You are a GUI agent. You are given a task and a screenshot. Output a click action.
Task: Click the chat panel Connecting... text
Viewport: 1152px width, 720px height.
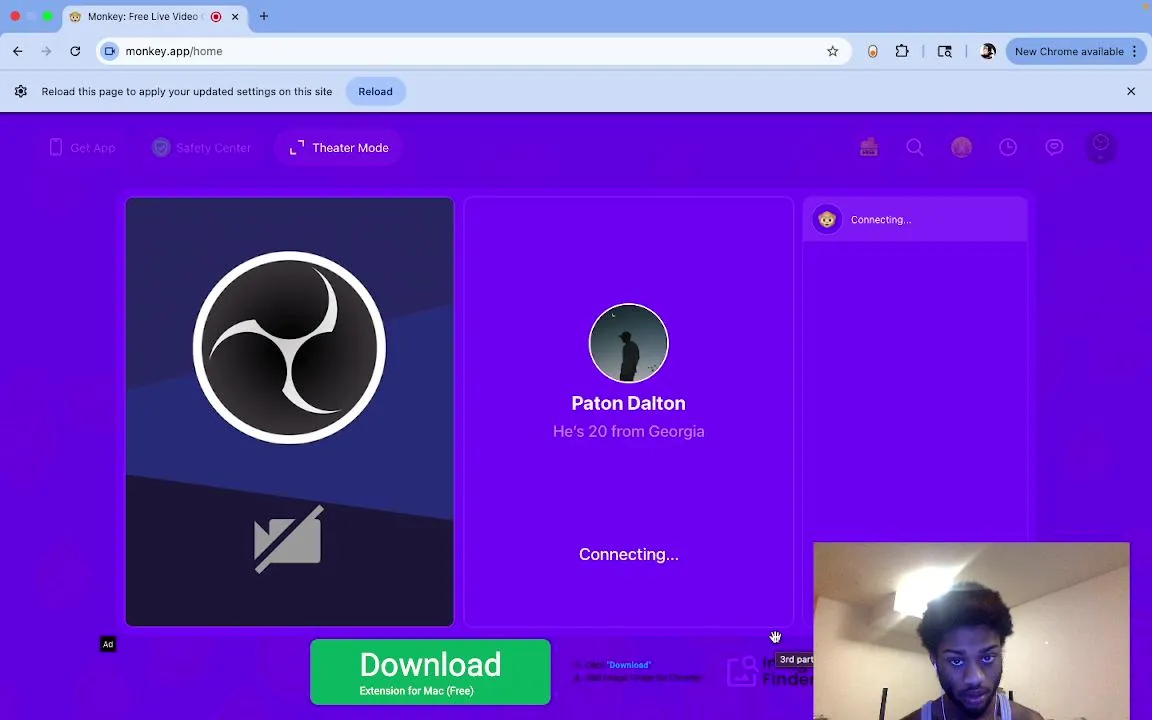tap(881, 220)
